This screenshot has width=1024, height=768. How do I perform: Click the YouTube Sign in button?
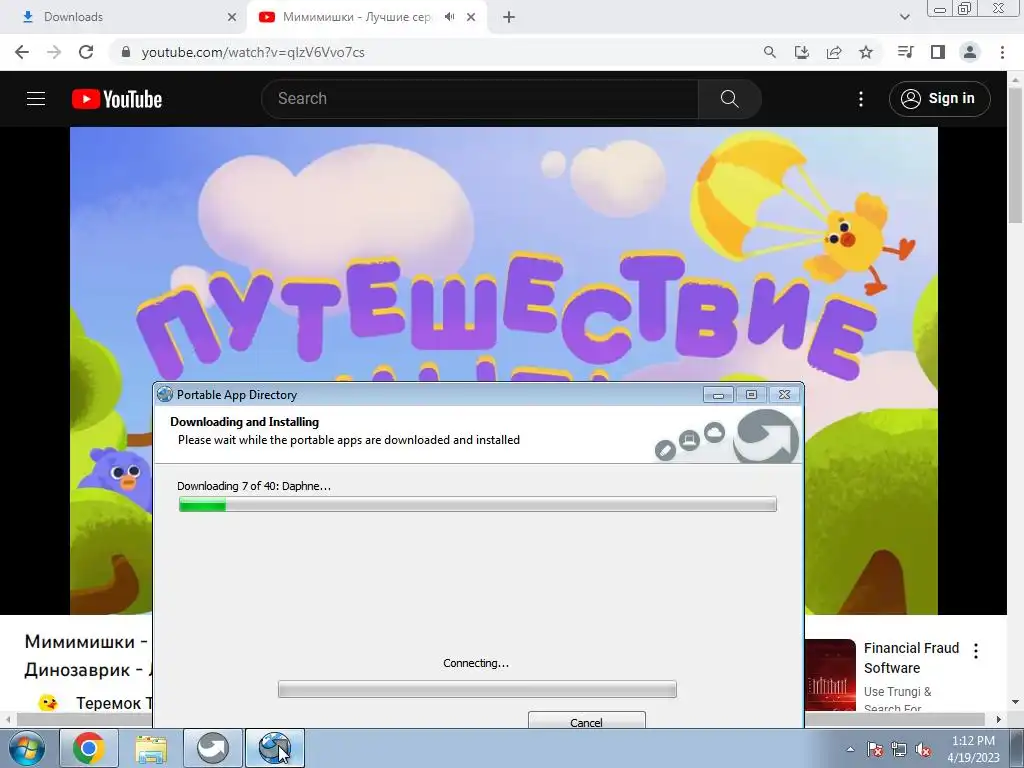(939, 99)
